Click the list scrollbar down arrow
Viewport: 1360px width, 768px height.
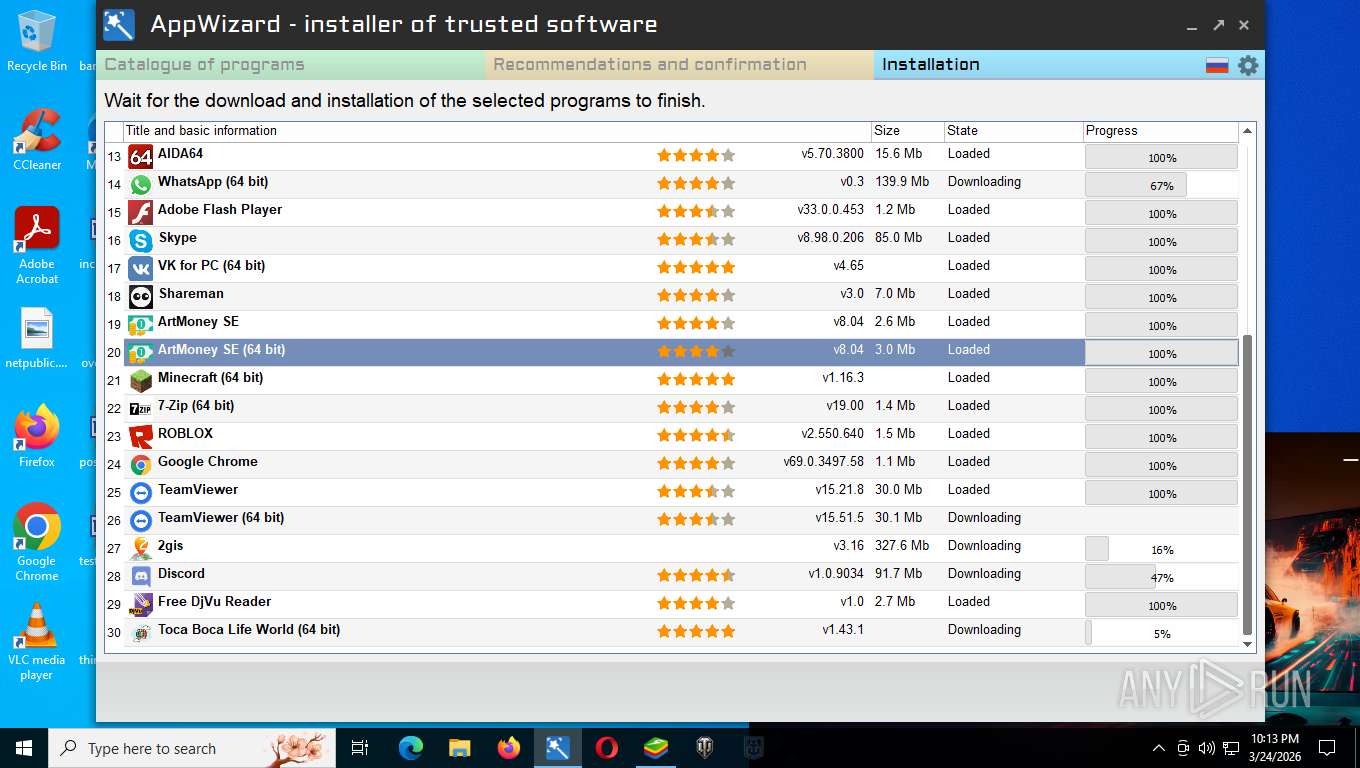(x=1247, y=644)
